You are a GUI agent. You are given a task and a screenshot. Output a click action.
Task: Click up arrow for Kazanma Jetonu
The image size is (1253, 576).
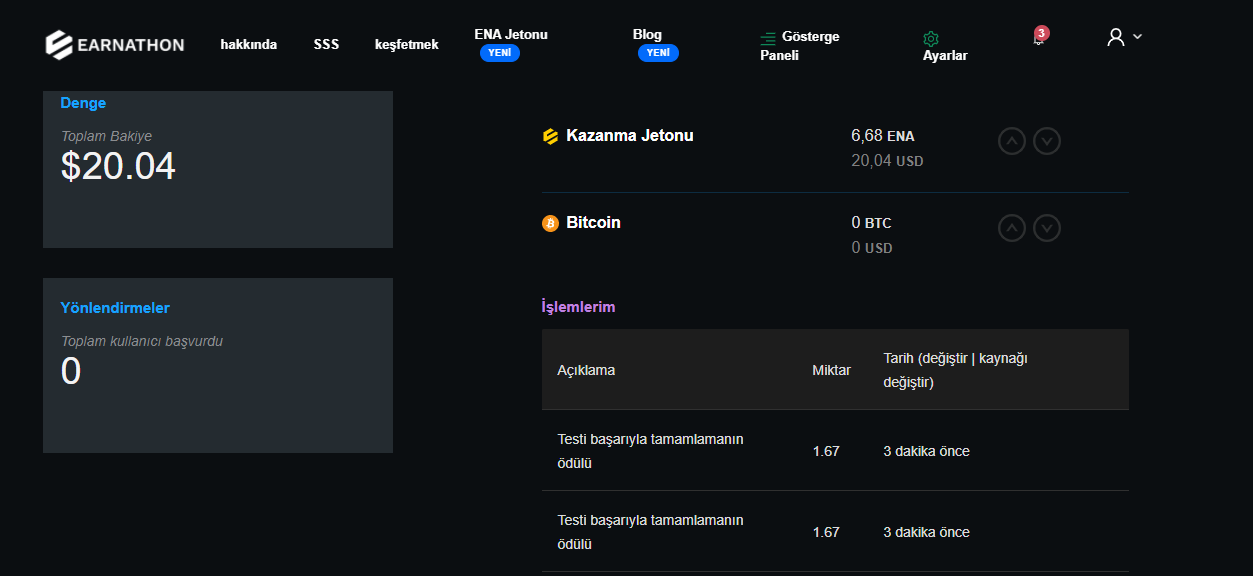tap(1012, 141)
